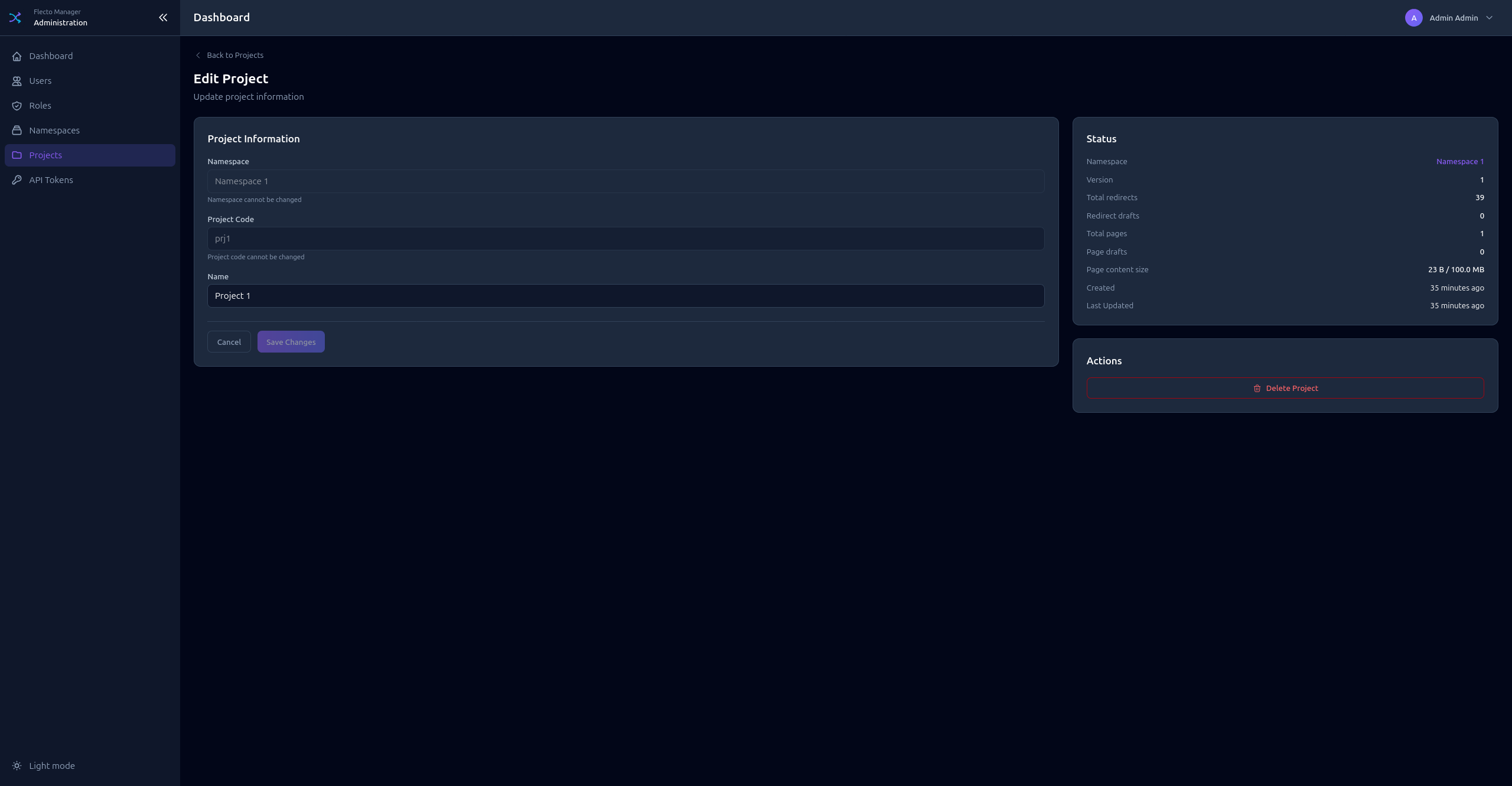Click the Users icon in the sidebar

17,80
